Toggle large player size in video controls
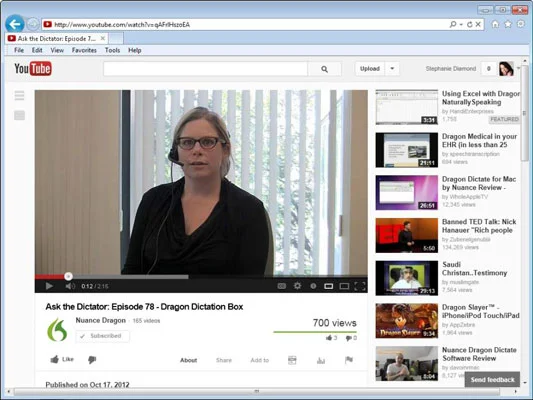Screen dimensions: 533x400 click(344, 286)
